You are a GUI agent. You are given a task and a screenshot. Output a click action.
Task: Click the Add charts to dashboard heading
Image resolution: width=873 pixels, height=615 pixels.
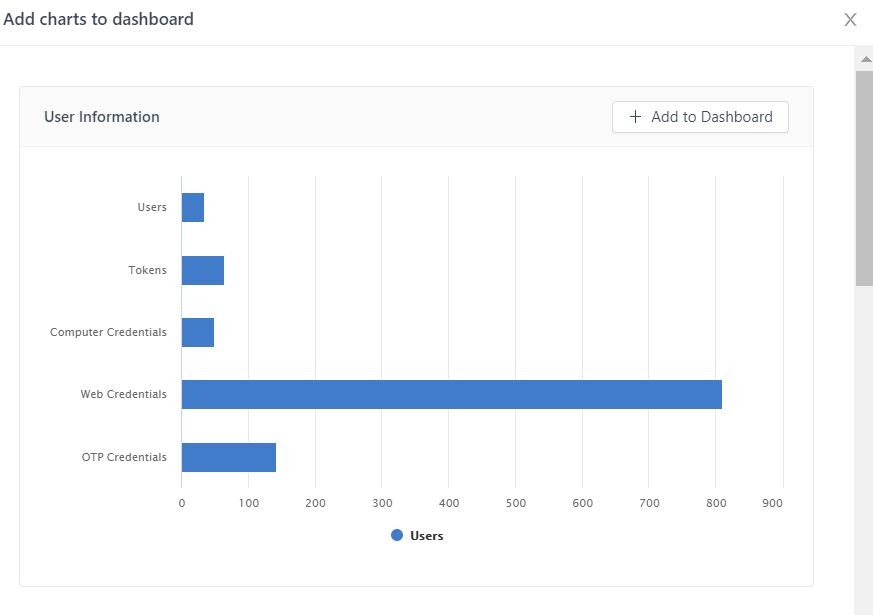(99, 19)
